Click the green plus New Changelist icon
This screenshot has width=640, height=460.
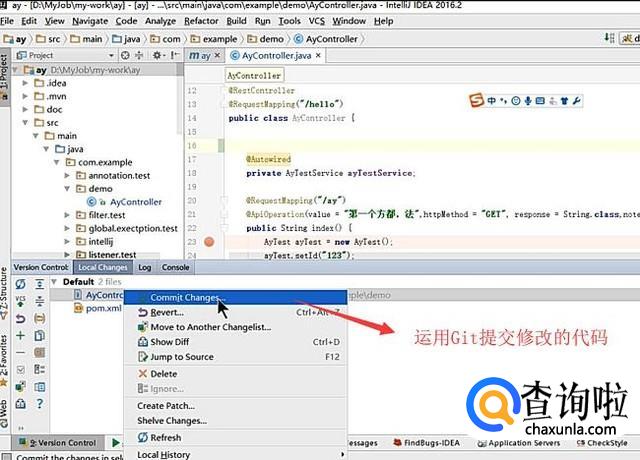click(20, 336)
